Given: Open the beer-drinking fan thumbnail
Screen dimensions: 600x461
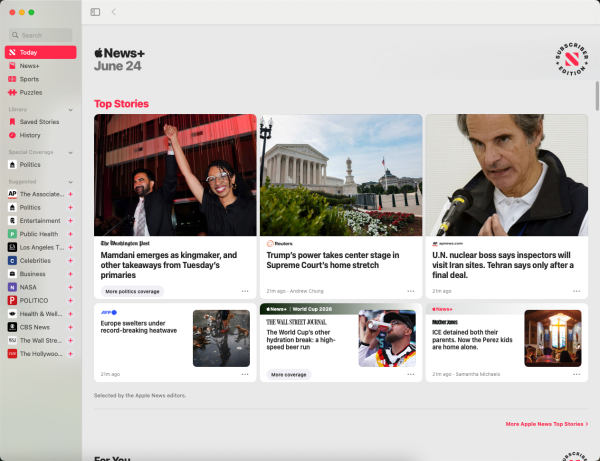Looking at the screenshot, I should 387,338.
